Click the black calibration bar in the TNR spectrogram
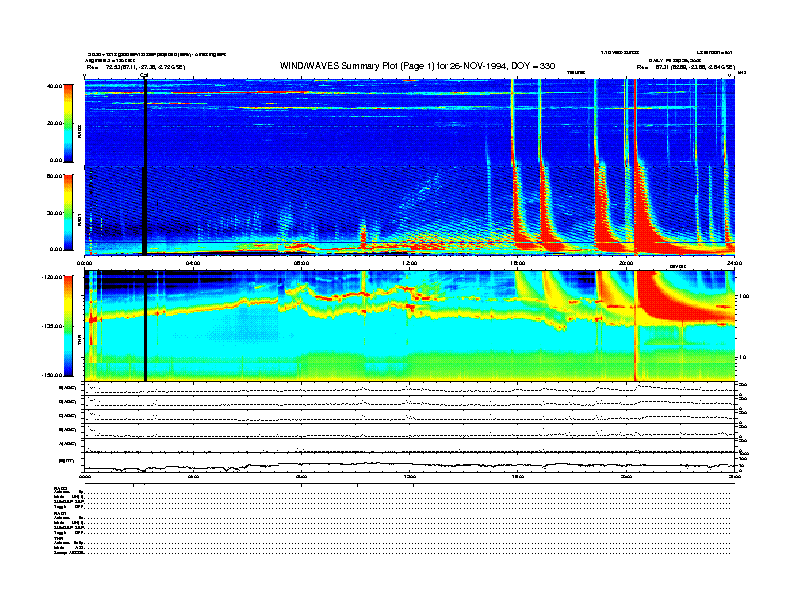792x612 pixels. tap(145, 326)
